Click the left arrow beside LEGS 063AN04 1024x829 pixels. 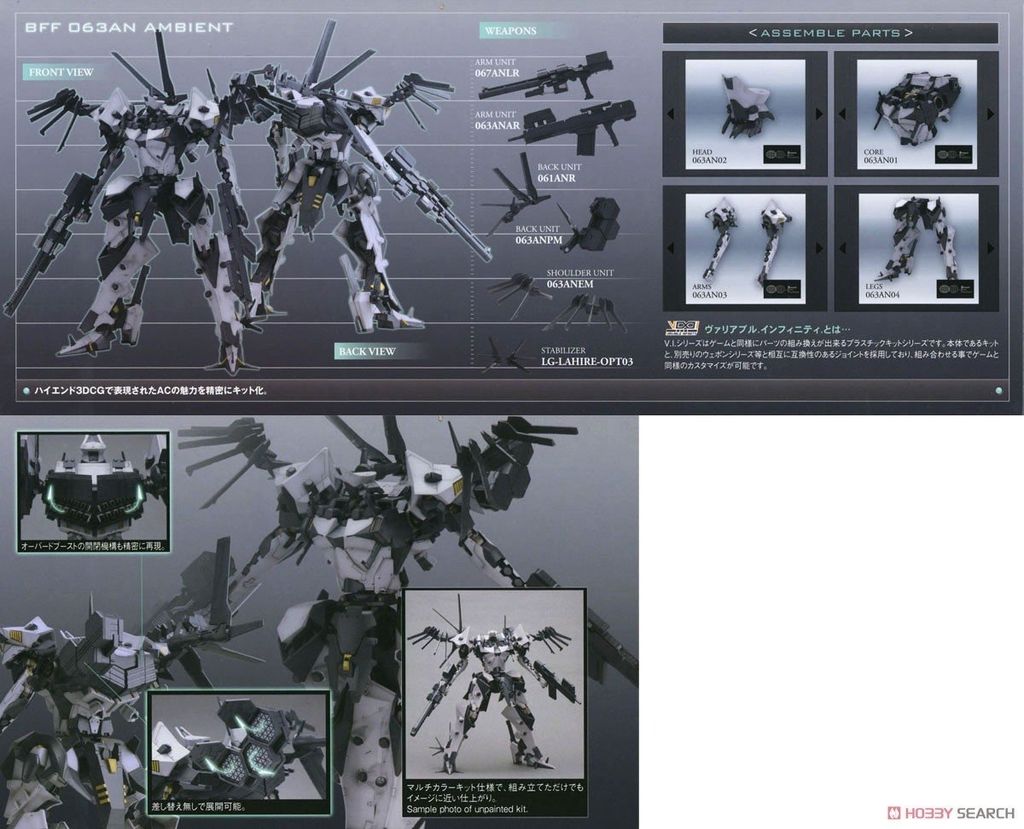point(842,248)
